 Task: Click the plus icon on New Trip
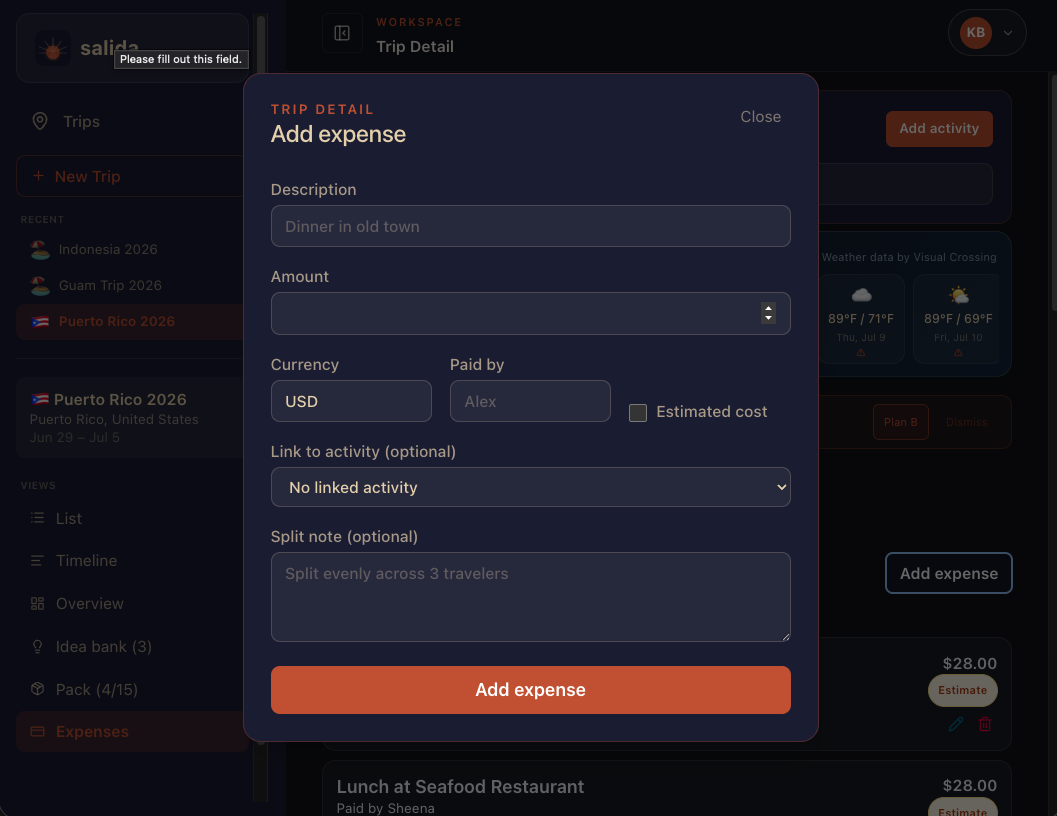(x=38, y=176)
